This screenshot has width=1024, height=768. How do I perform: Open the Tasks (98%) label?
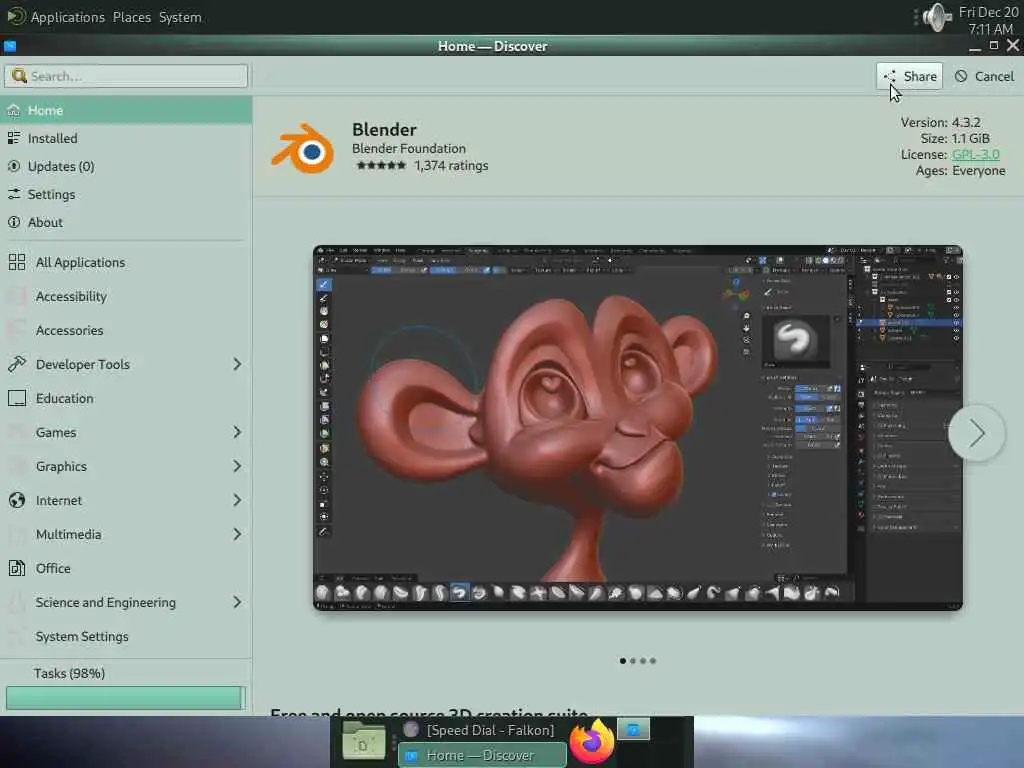tap(69, 673)
